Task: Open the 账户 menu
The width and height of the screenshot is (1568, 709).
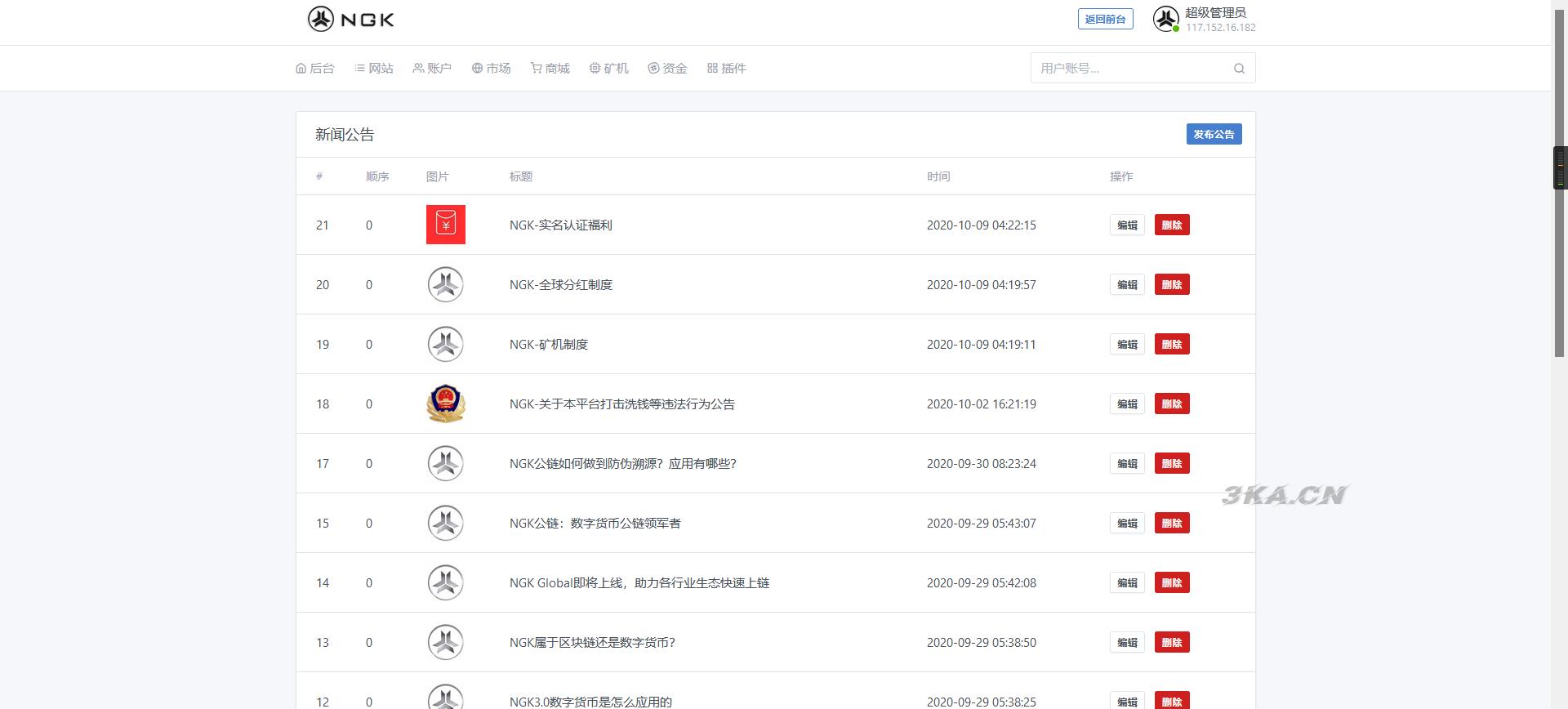Action: click(432, 69)
